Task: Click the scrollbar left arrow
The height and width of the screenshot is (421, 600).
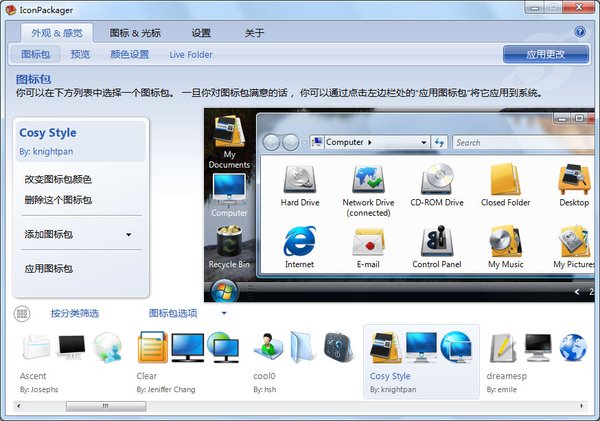Action: coord(19,406)
